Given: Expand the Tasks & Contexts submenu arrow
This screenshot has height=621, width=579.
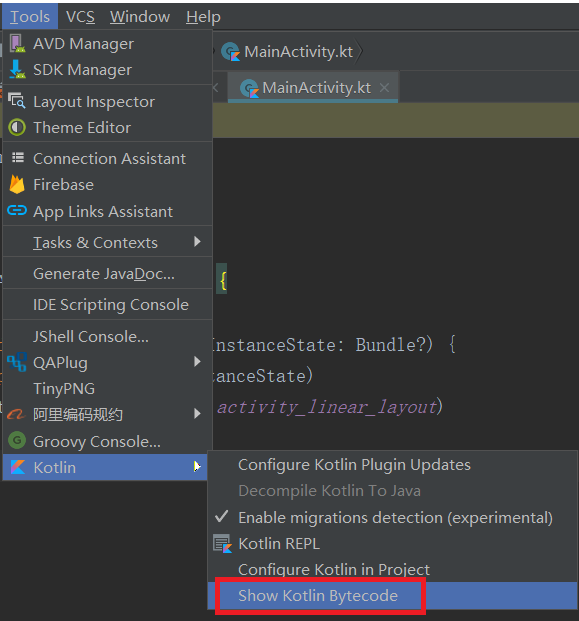Looking at the screenshot, I should pyautogui.click(x=197, y=242).
